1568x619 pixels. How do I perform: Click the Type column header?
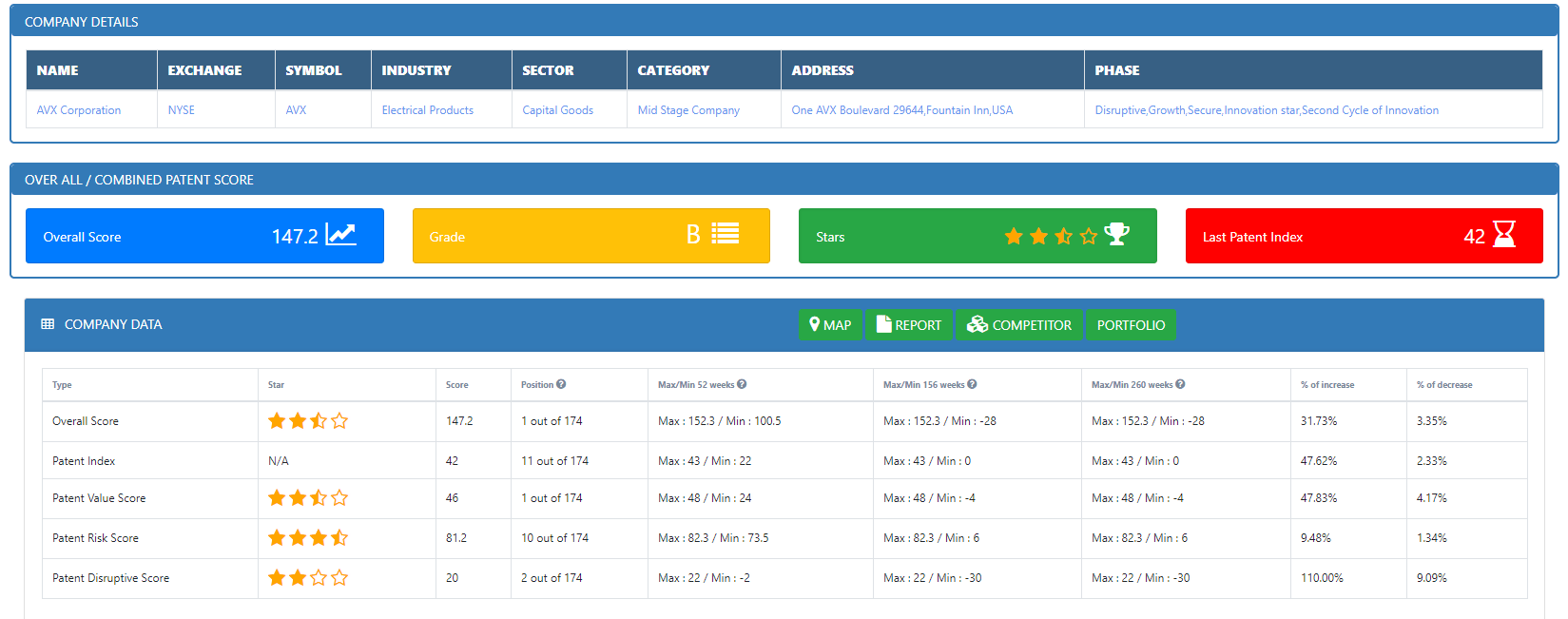(62, 385)
